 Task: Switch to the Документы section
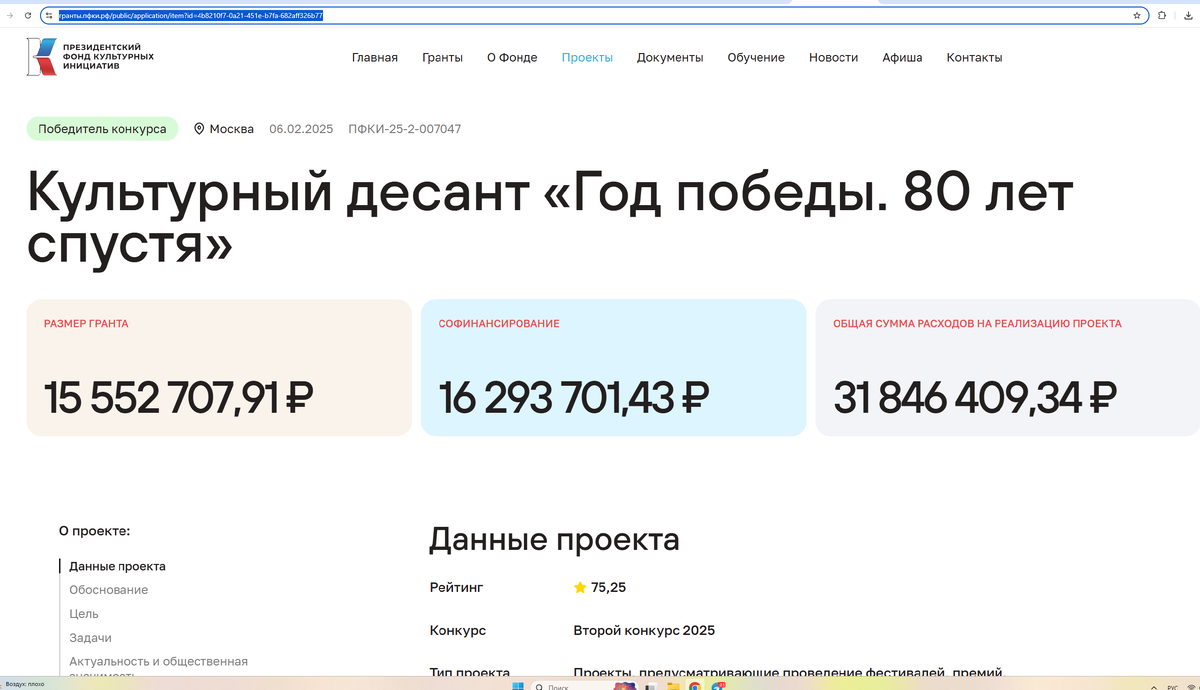click(670, 57)
